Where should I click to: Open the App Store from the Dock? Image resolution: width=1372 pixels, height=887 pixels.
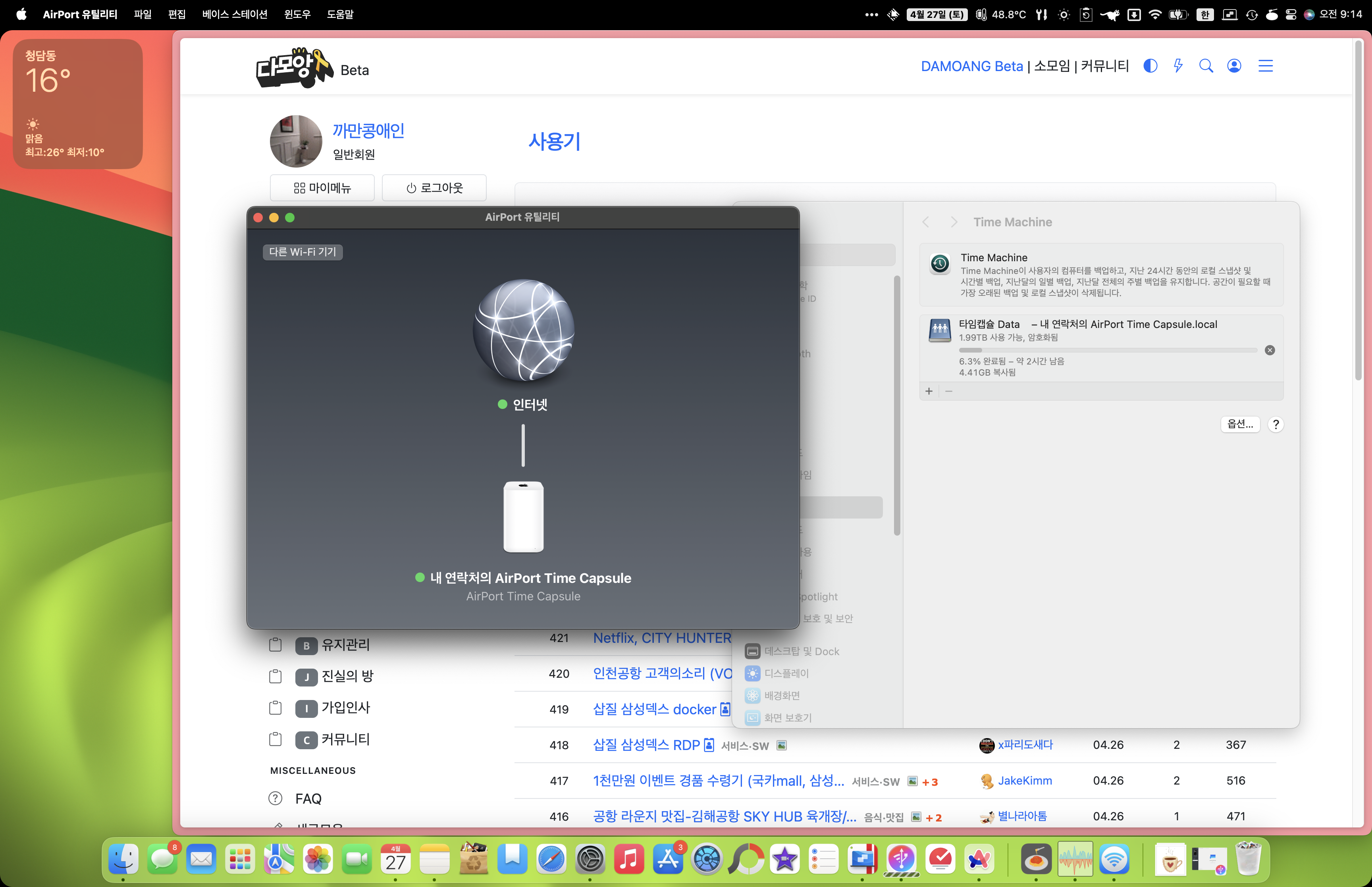coord(668,859)
